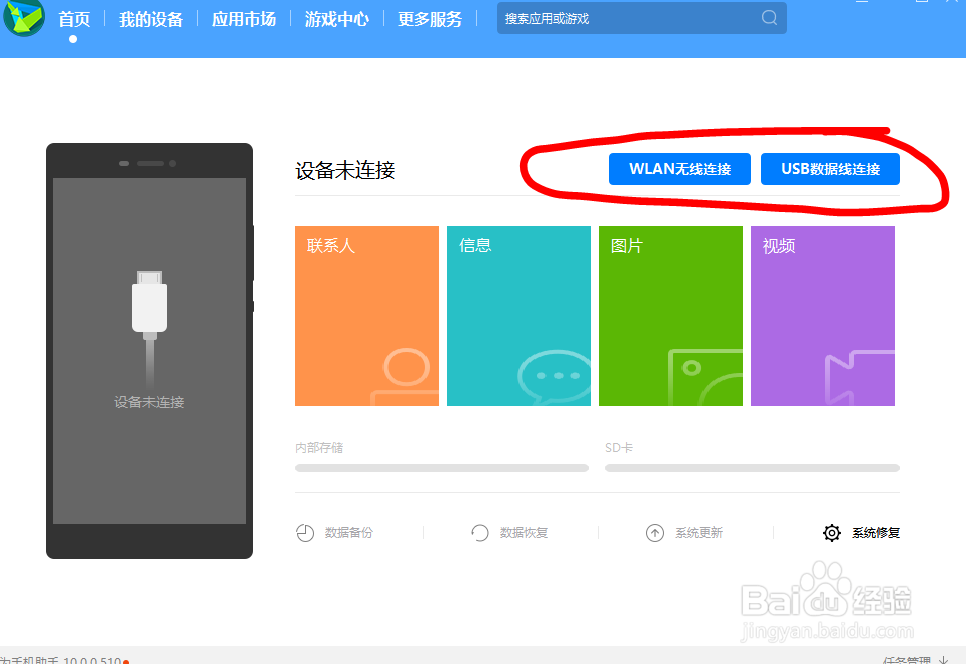Click the 数据备份 clock icon
This screenshot has width=966, height=664.
point(305,533)
